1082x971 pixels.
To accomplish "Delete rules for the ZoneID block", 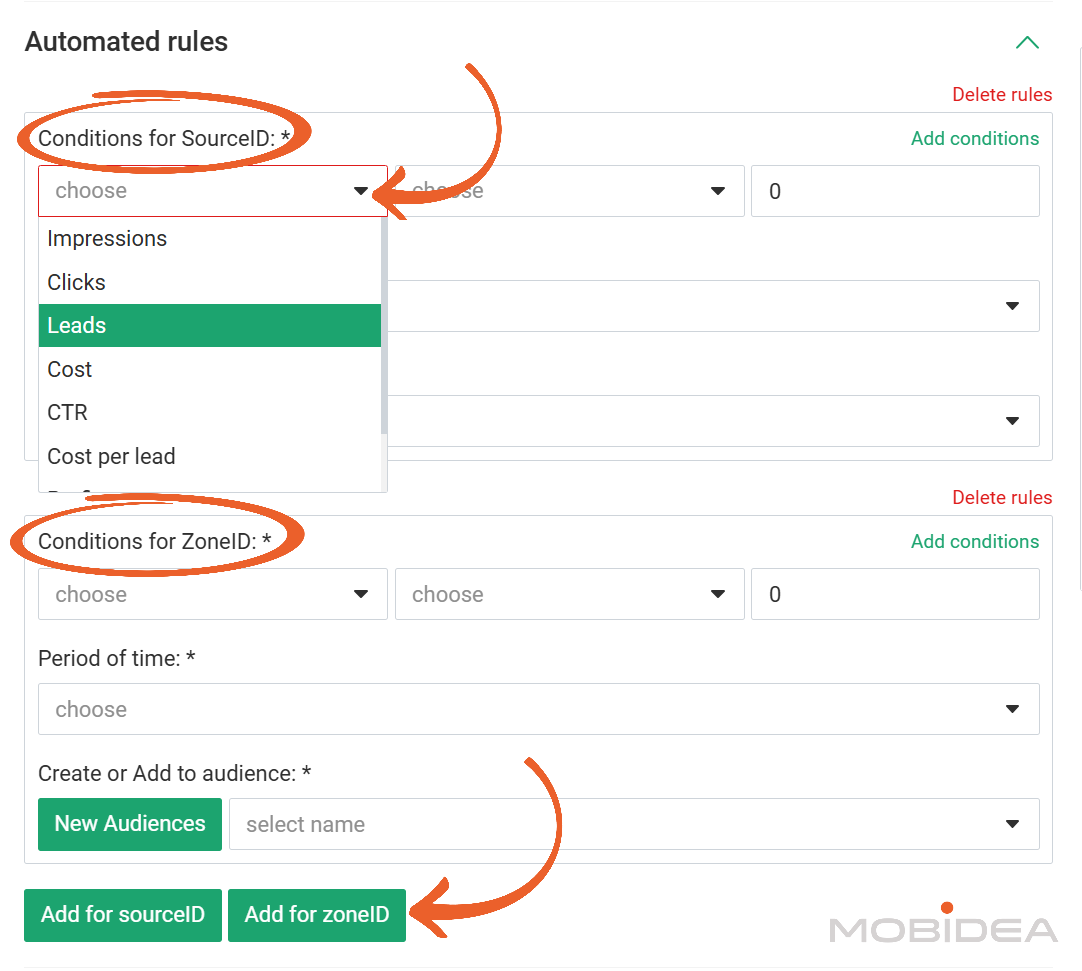I will click(x=1002, y=498).
